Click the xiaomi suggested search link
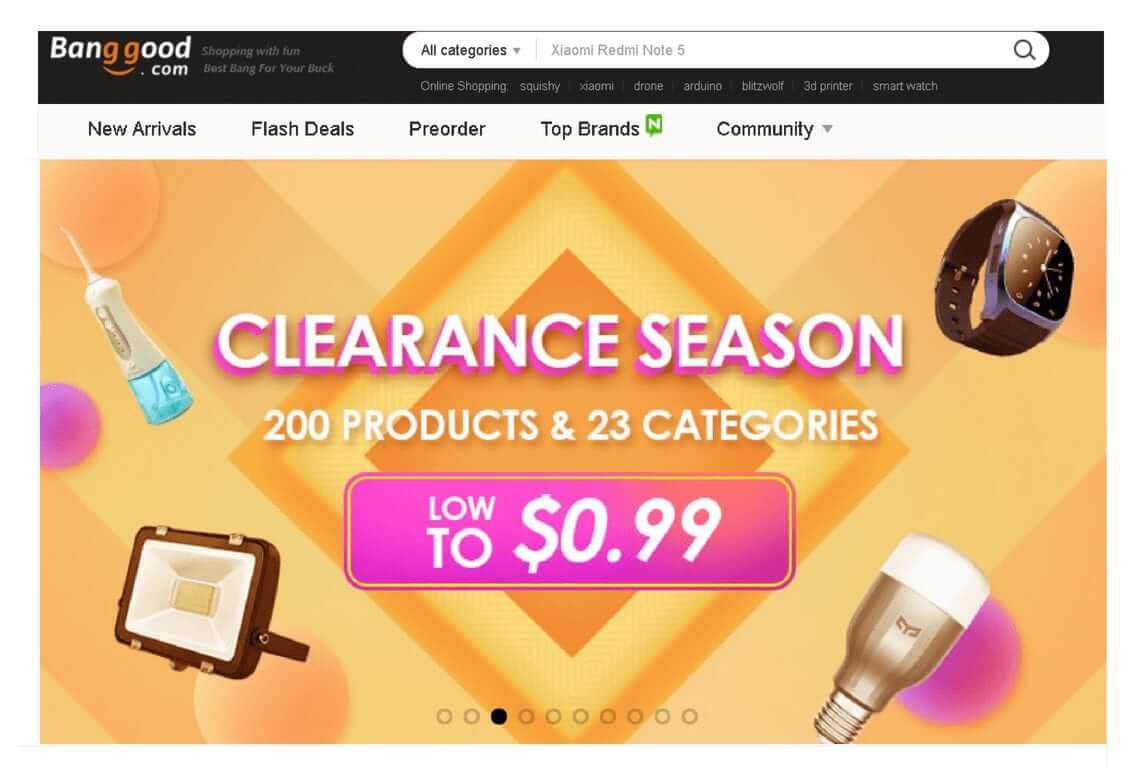This screenshot has height=779, width=1143. 596,86
